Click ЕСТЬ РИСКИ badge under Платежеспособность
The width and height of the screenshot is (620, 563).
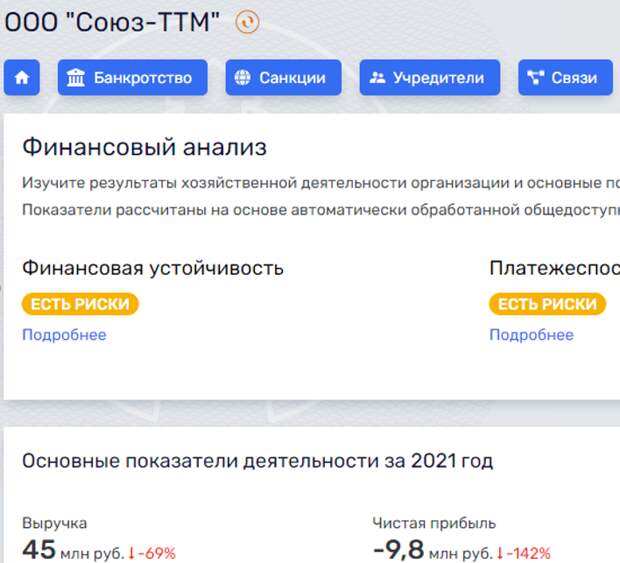548,304
